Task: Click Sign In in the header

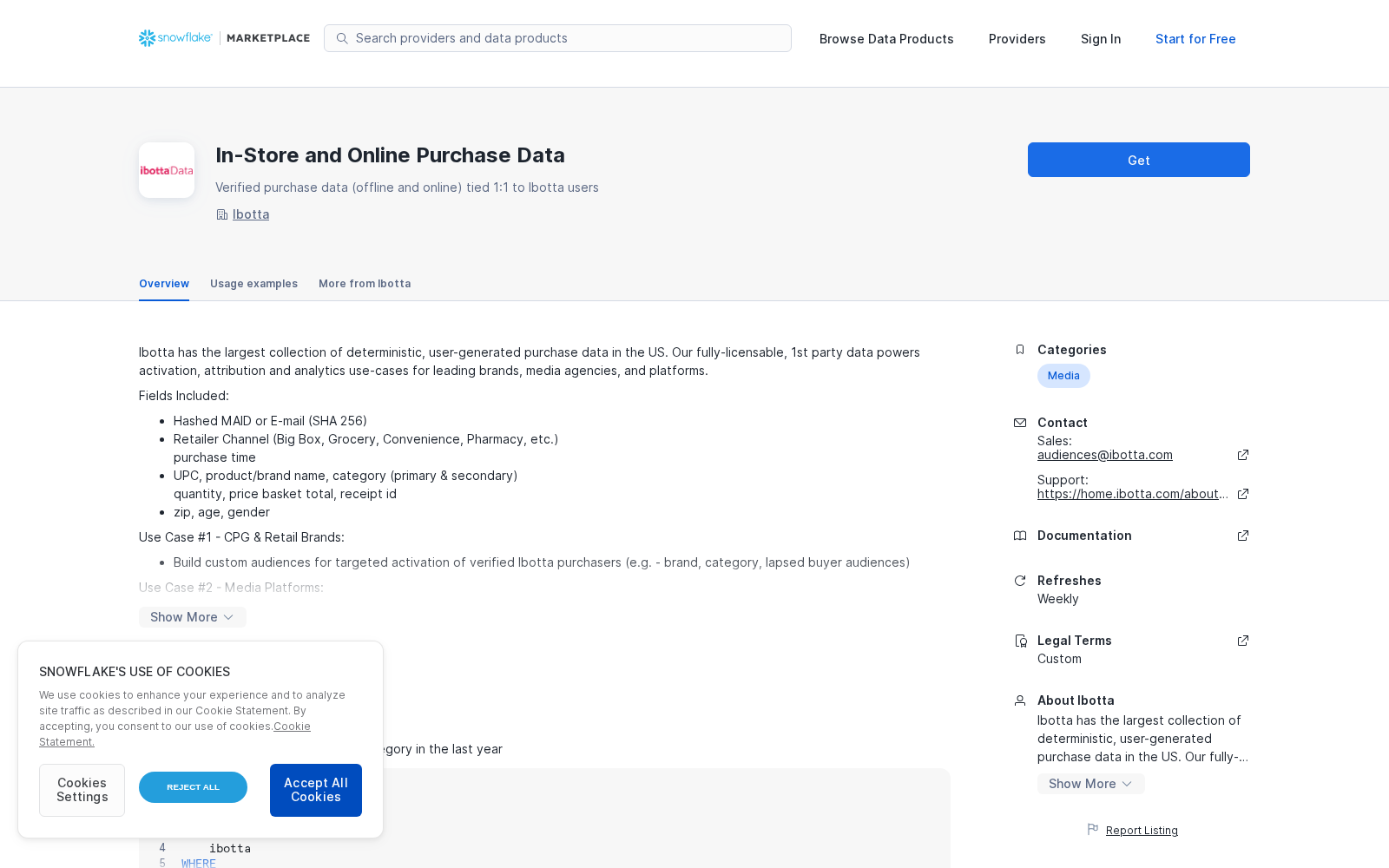Action: [x=1101, y=39]
